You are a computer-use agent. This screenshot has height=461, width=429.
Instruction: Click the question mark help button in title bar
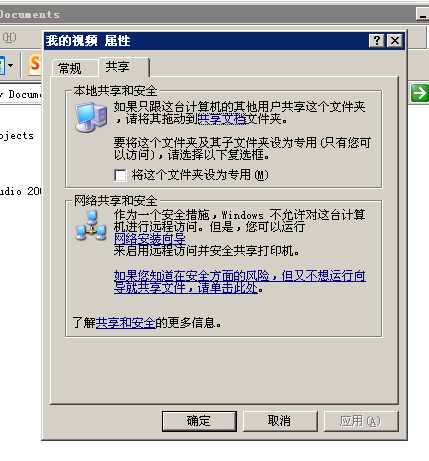[377, 41]
